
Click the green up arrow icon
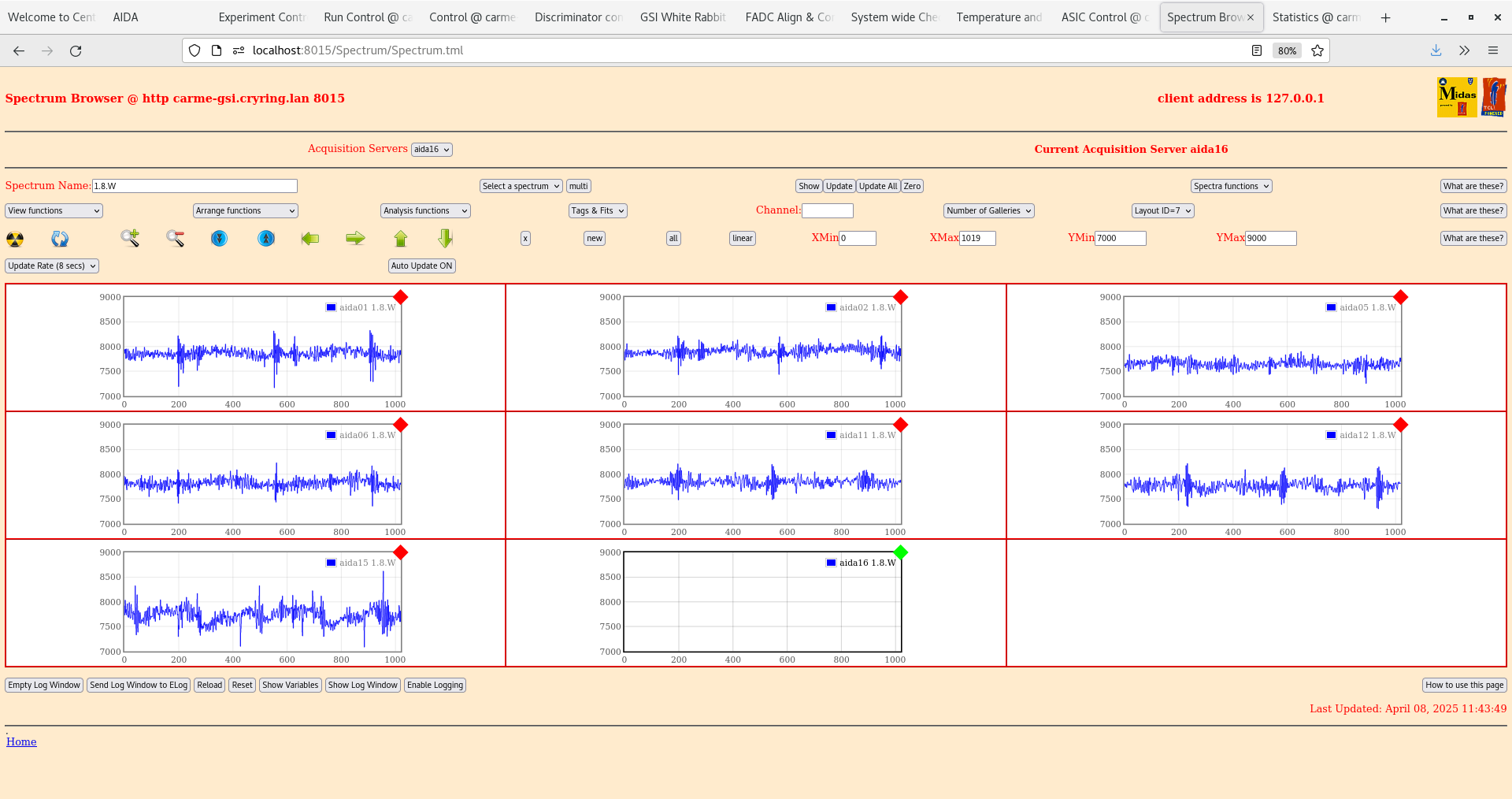click(401, 238)
